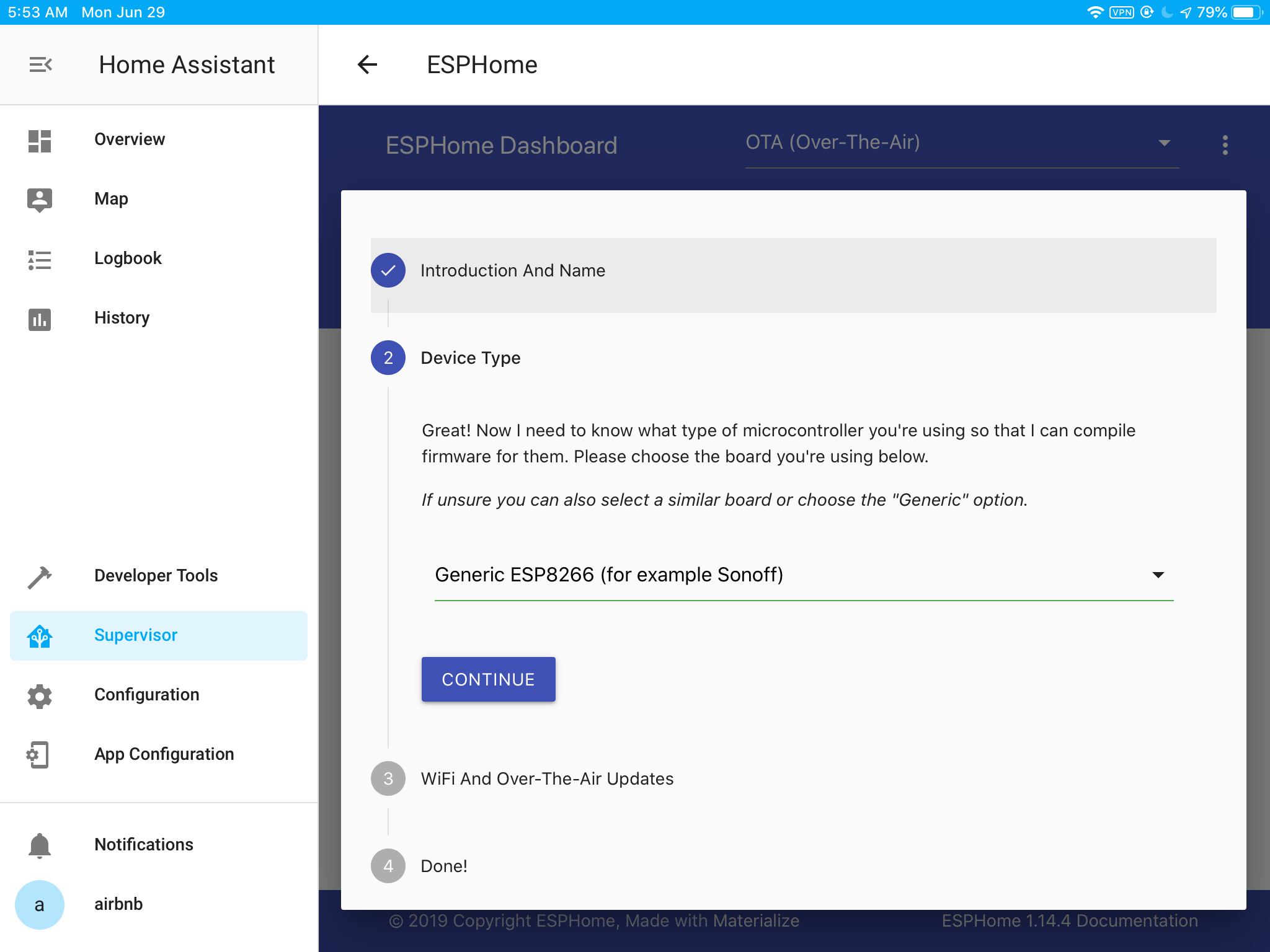Open the Logbook list icon
The width and height of the screenshot is (1270, 952).
[40, 260]
